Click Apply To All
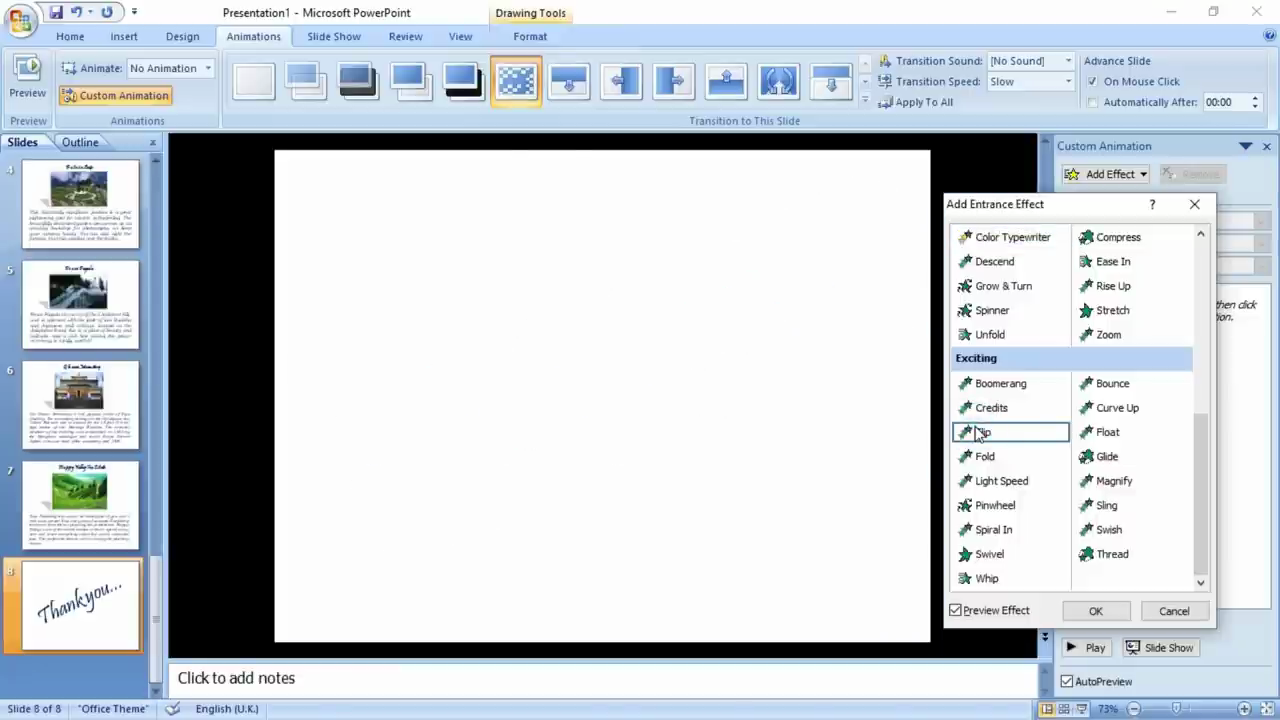 [916, 102]
